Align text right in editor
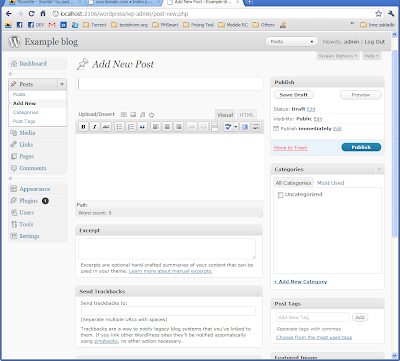Viewport: 400px width, 361px height. tap(179, 127)
